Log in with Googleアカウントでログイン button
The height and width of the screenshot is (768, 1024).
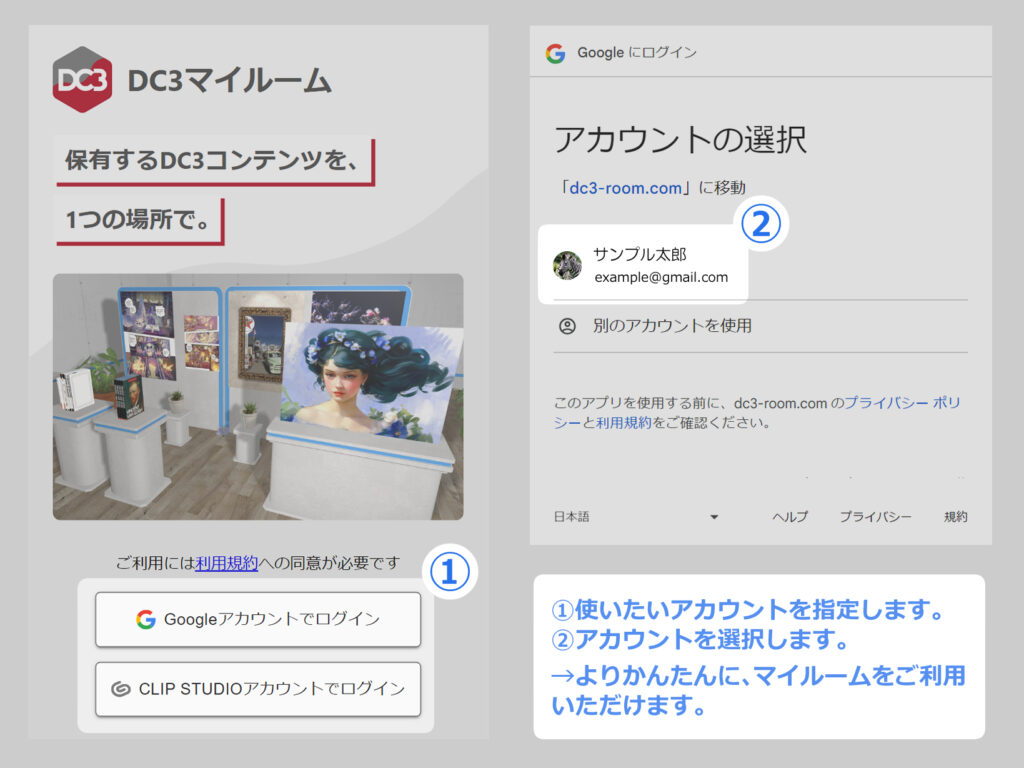(x=258, y=619)
